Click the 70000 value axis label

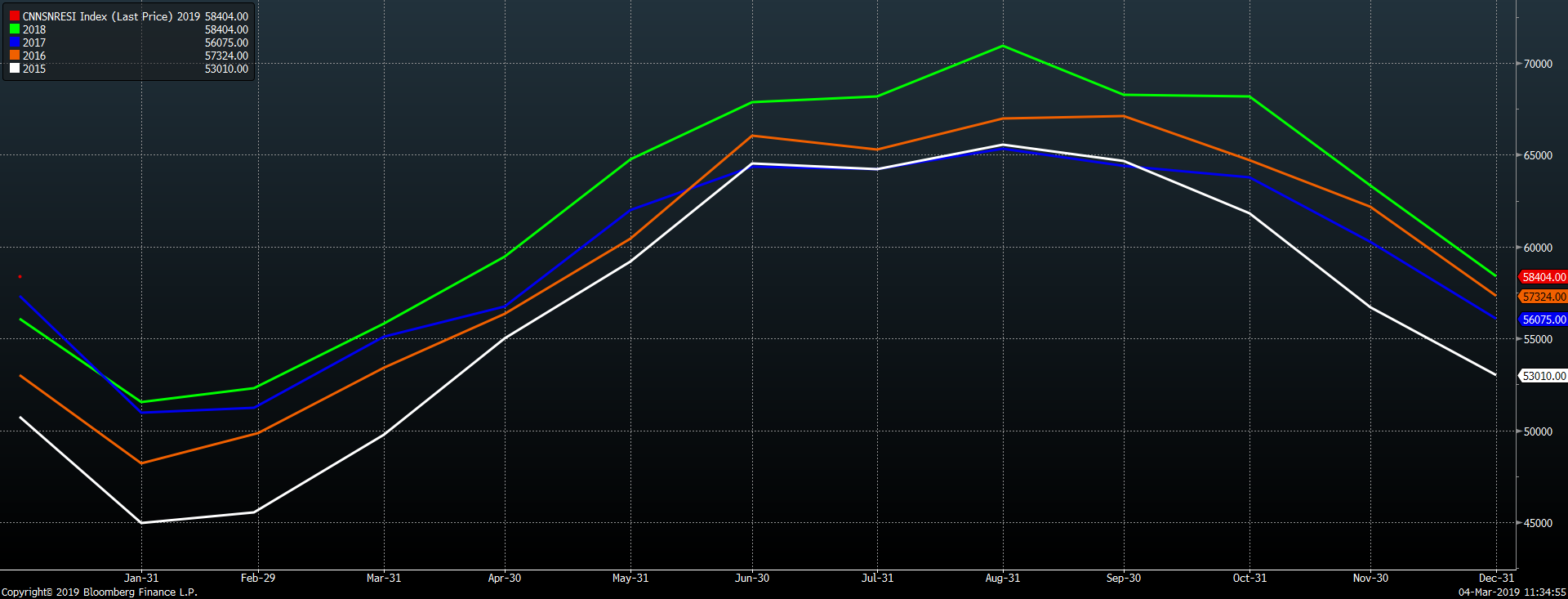1538,64
